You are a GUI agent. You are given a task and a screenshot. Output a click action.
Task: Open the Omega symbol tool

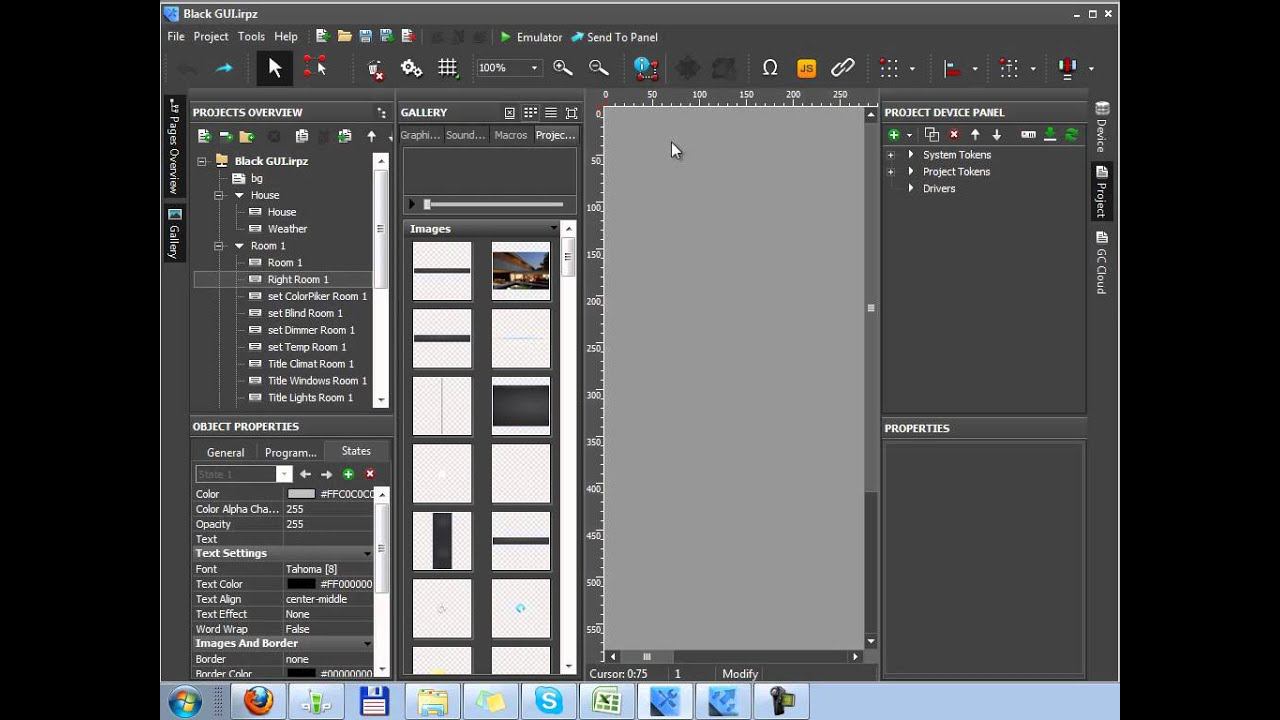pyautogui.click(x=770, y=68)
